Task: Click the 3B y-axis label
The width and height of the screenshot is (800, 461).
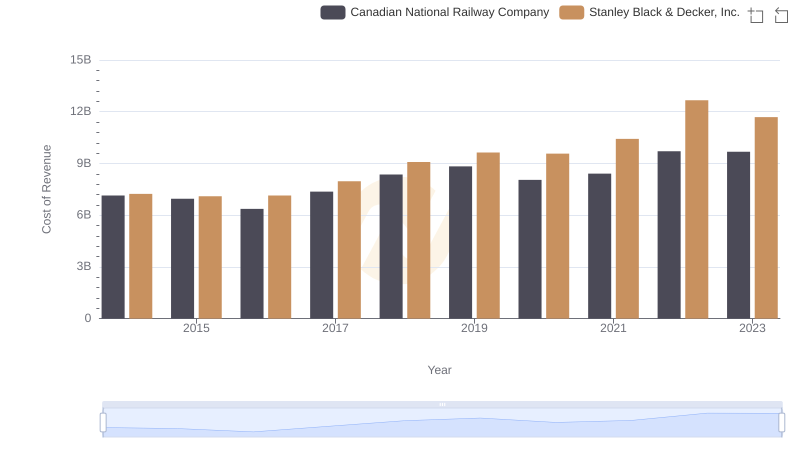Action: tap(84, 266)
